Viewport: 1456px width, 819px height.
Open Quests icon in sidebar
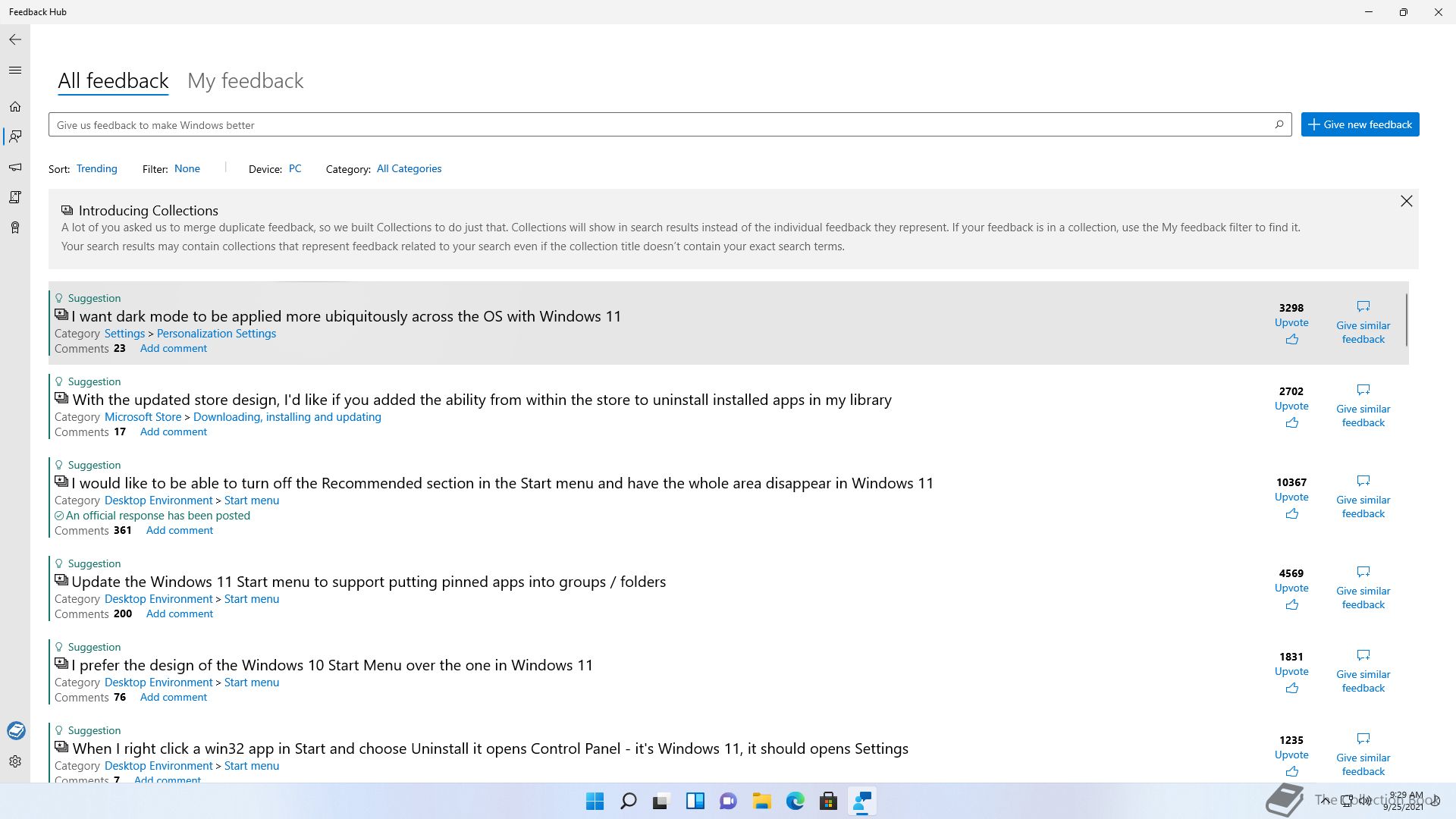15,197
